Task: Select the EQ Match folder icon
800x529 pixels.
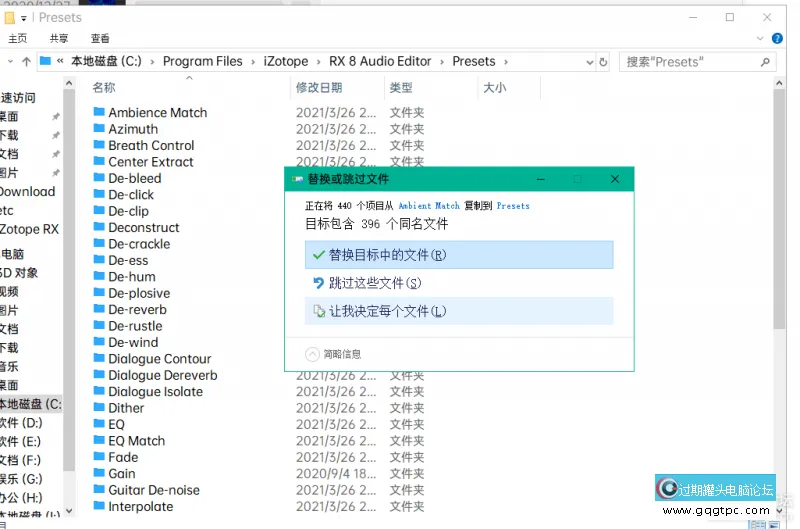Action: pyautogui.click(x=99, y=440)
